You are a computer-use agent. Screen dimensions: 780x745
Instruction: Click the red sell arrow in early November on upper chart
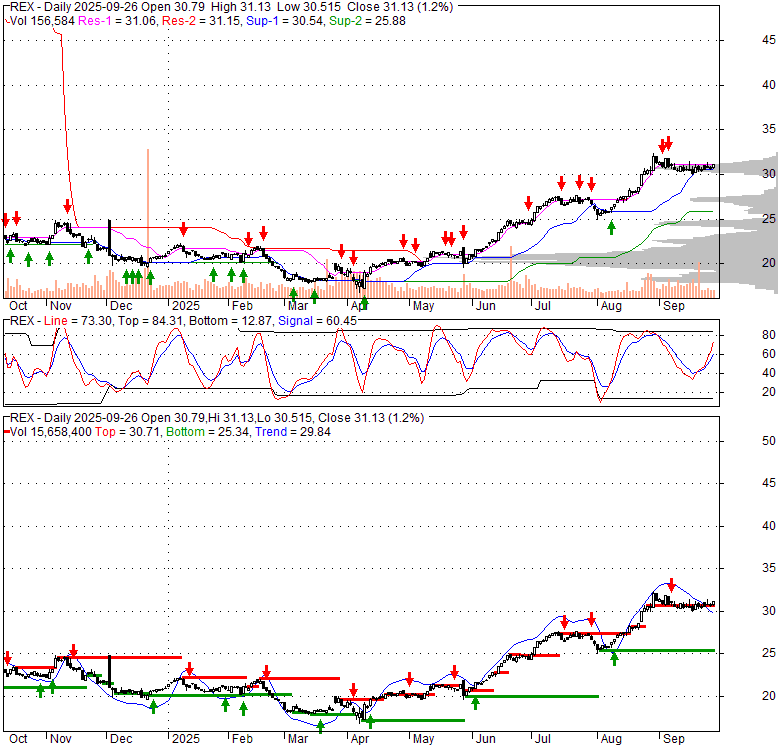tap(68, 206)
